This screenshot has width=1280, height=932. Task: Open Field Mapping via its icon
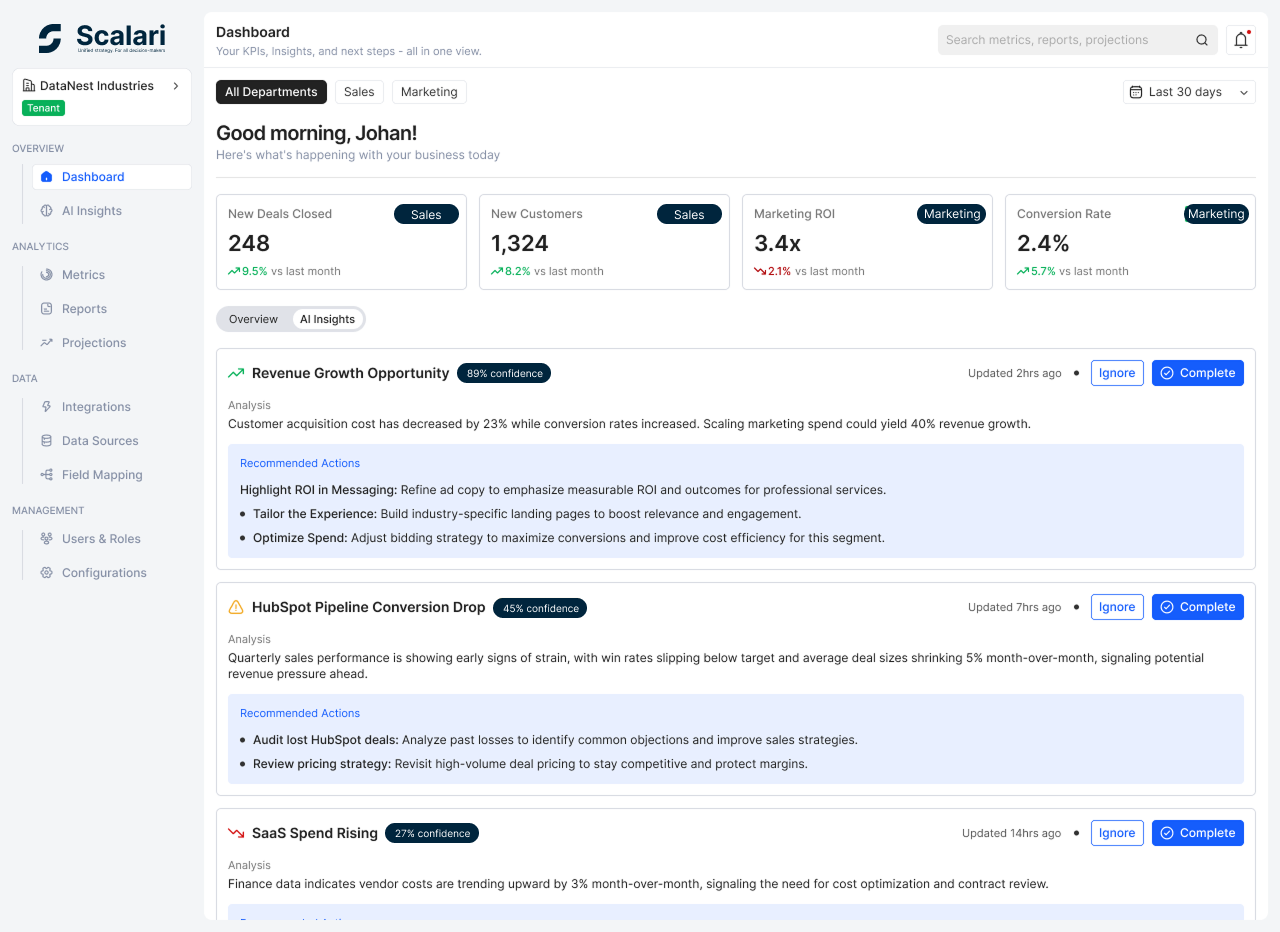point(44,474)
